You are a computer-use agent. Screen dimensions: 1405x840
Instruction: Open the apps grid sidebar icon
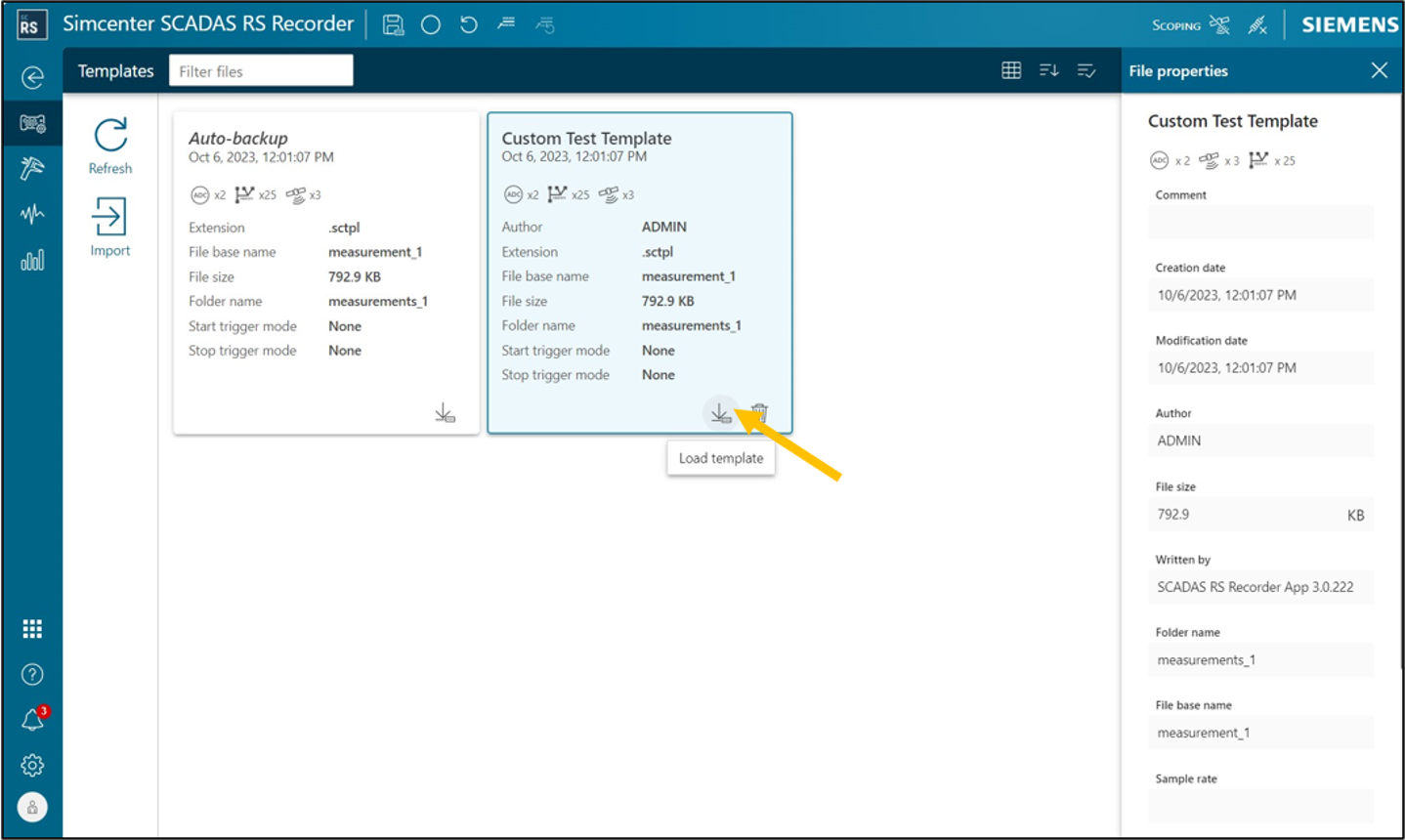[x=32, y=629]
